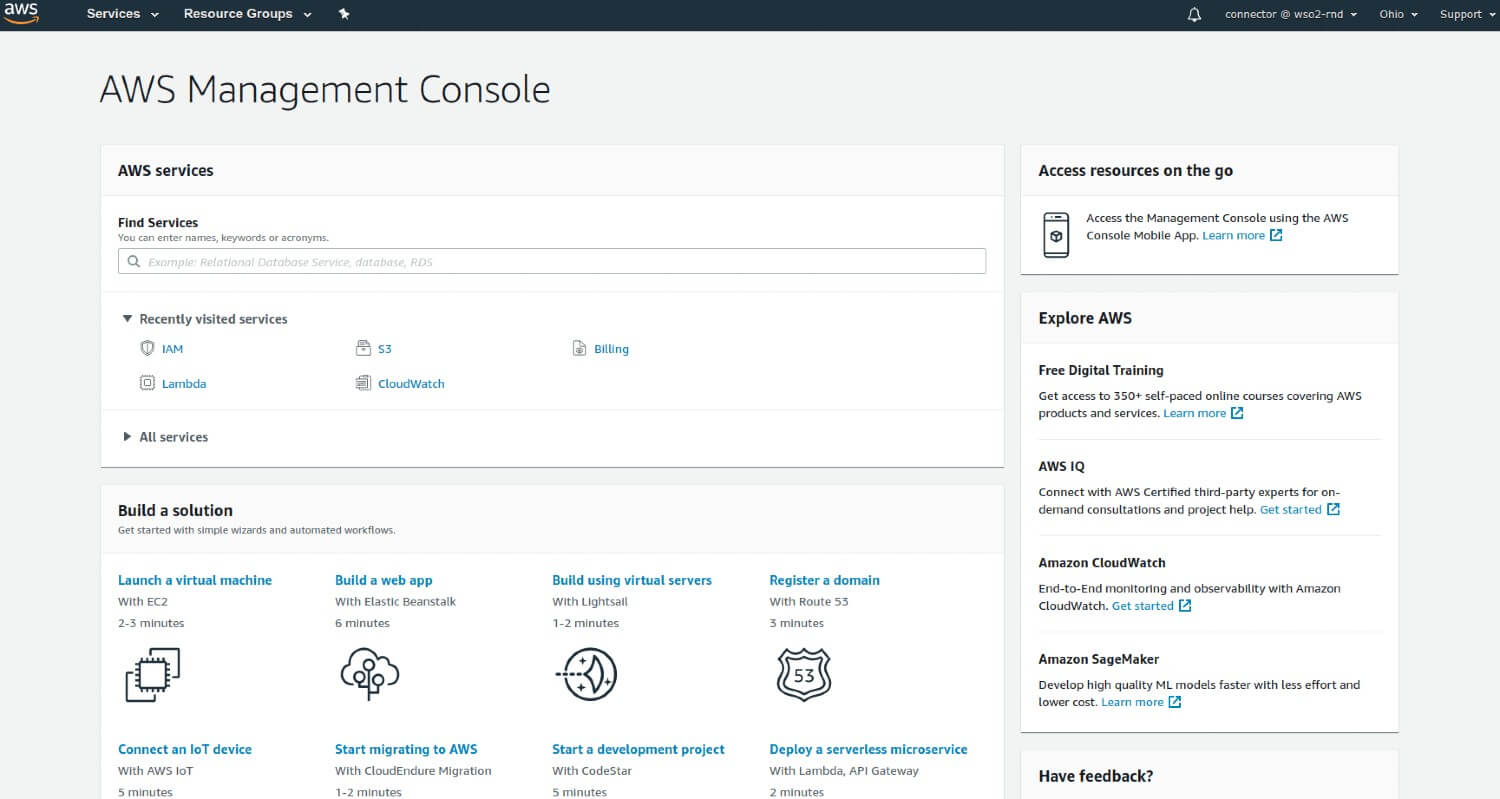Click the search magnifier in Find Services
This screenshot has width=1500, height=799.
coord(133,262)
